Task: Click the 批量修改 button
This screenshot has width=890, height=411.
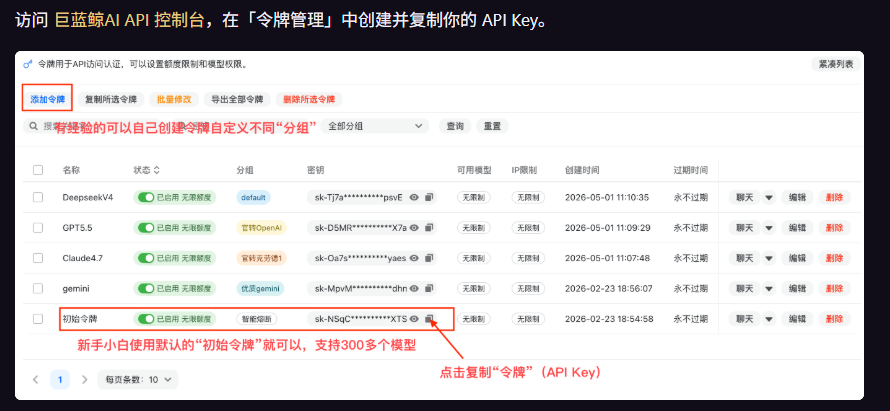Action: tap(174, 99)
